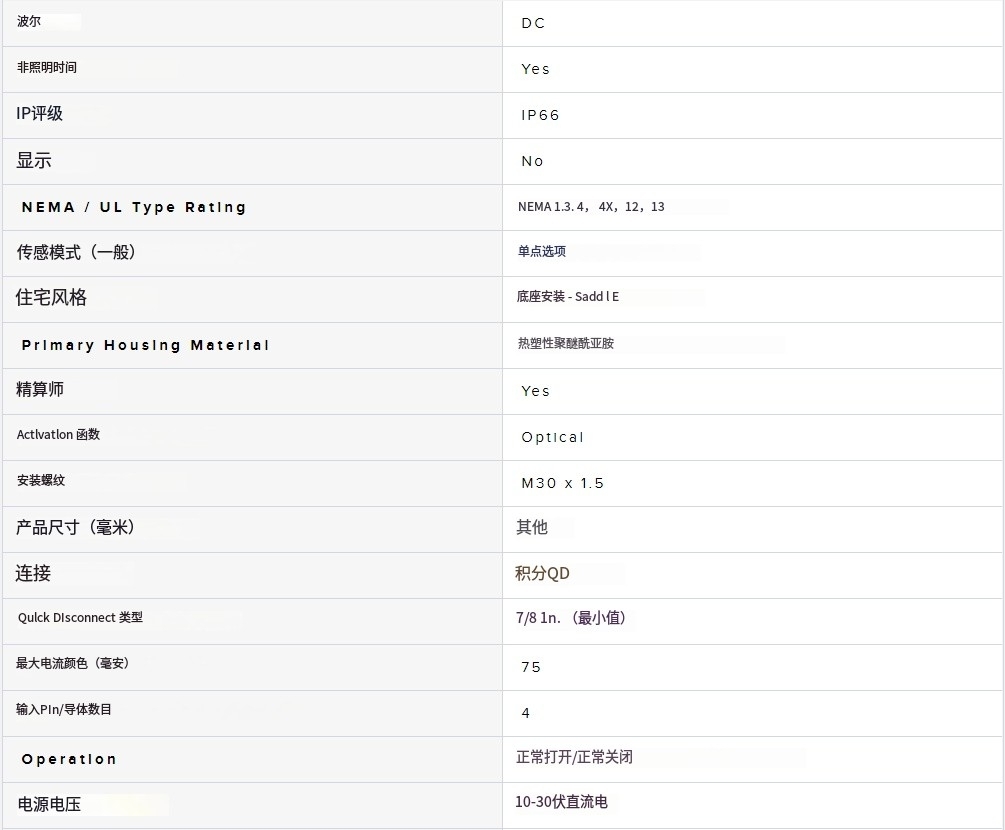
Task: Select the 电源电压 row label
Action: 48,804
